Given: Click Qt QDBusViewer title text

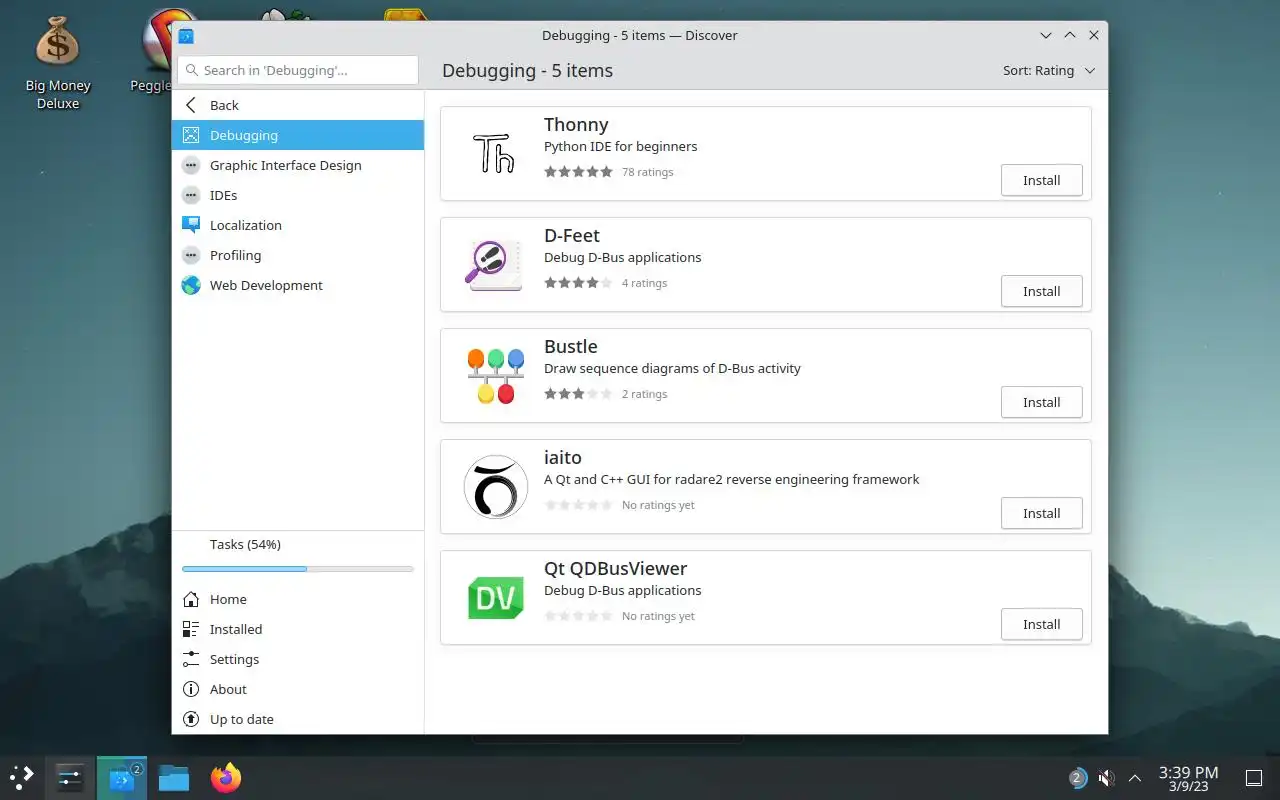Looking at the screenshot, I should point(615,568).
